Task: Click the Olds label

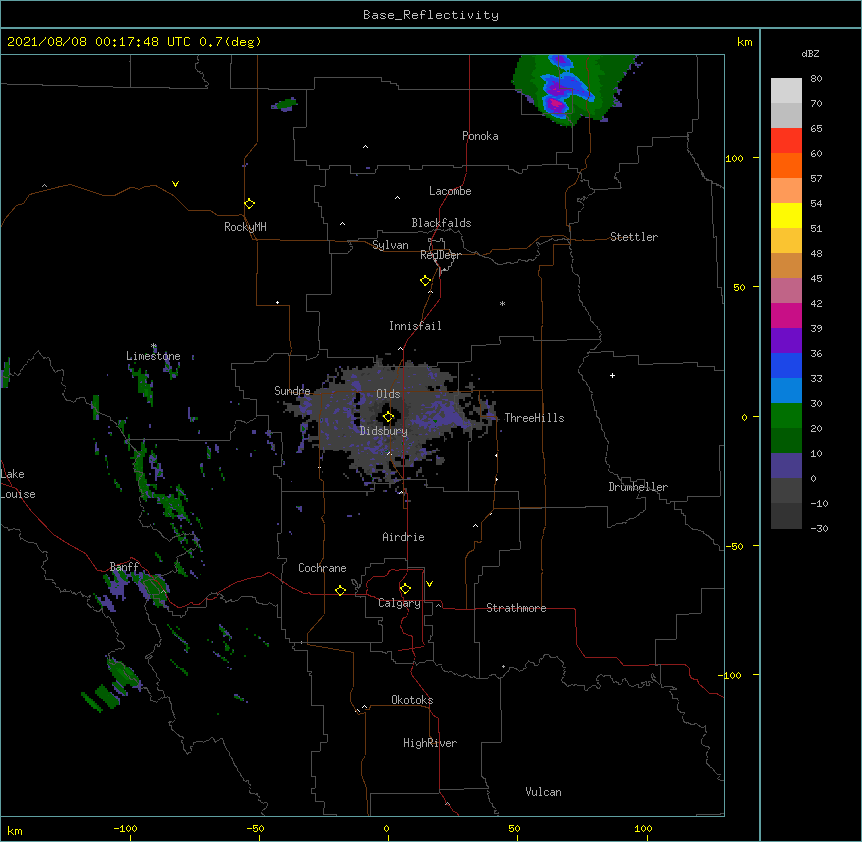Action: [388, 394]
